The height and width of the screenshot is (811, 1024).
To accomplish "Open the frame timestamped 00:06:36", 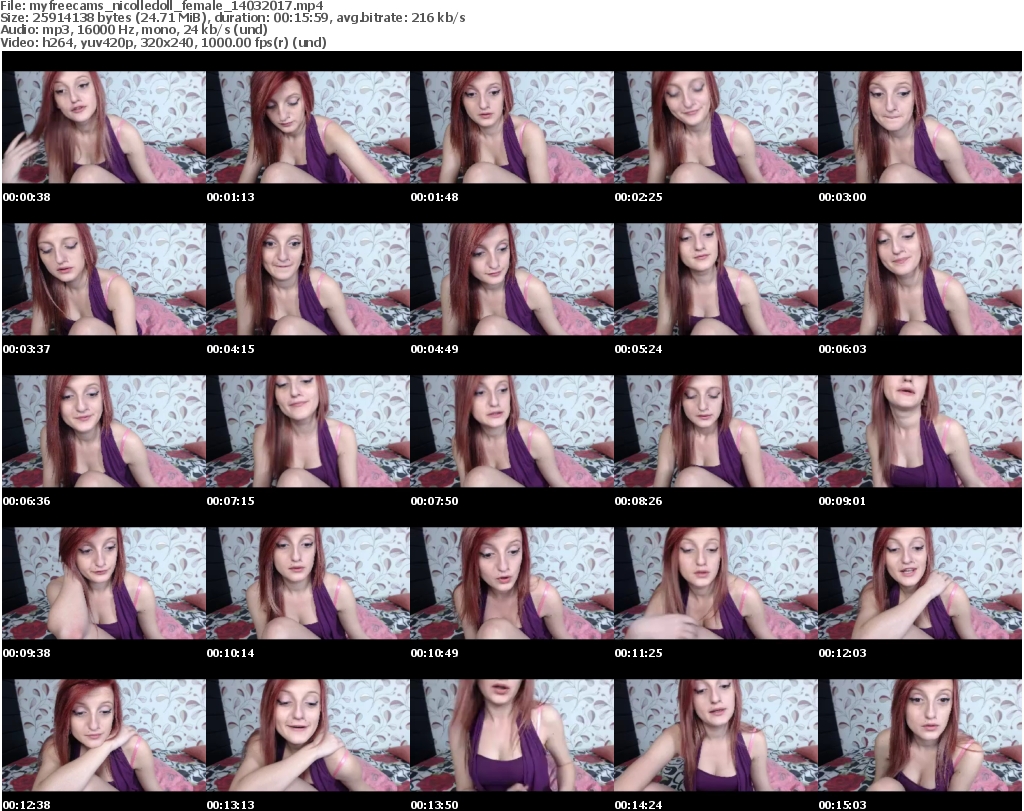I will point(104,431).
